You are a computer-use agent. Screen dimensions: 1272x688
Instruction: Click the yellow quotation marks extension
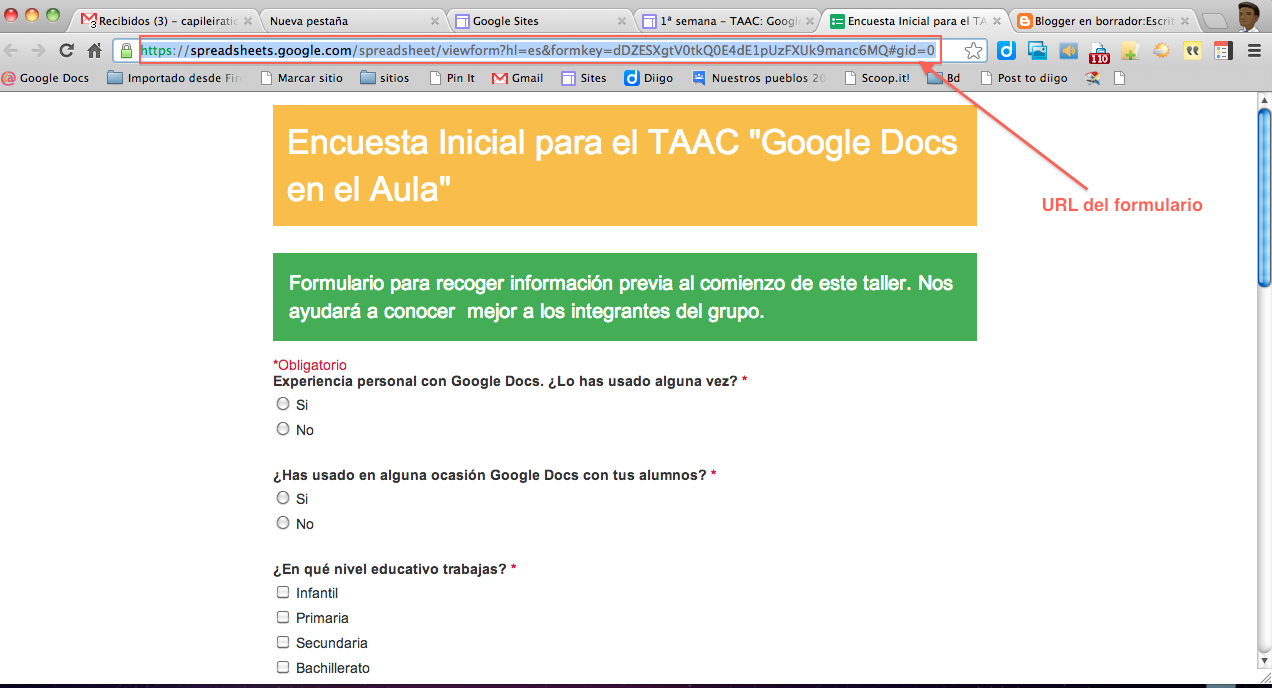click(1192, 50)
